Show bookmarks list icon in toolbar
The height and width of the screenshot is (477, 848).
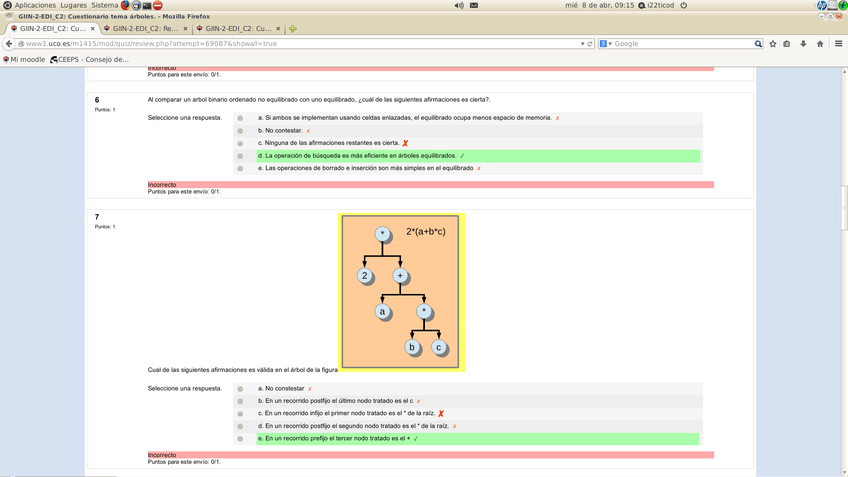(x=787, y=44)
